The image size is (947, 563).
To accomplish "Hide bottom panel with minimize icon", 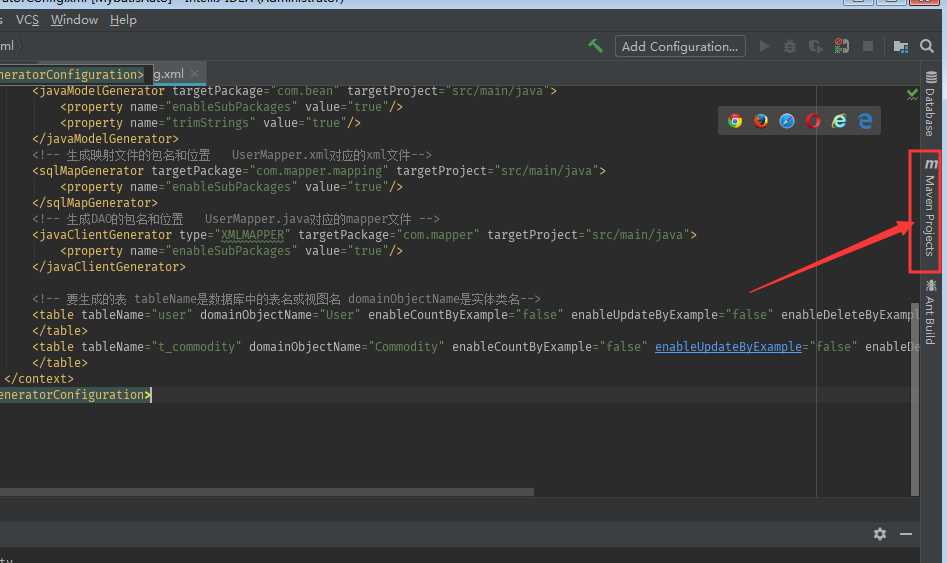I will click(x=906, y=533).
